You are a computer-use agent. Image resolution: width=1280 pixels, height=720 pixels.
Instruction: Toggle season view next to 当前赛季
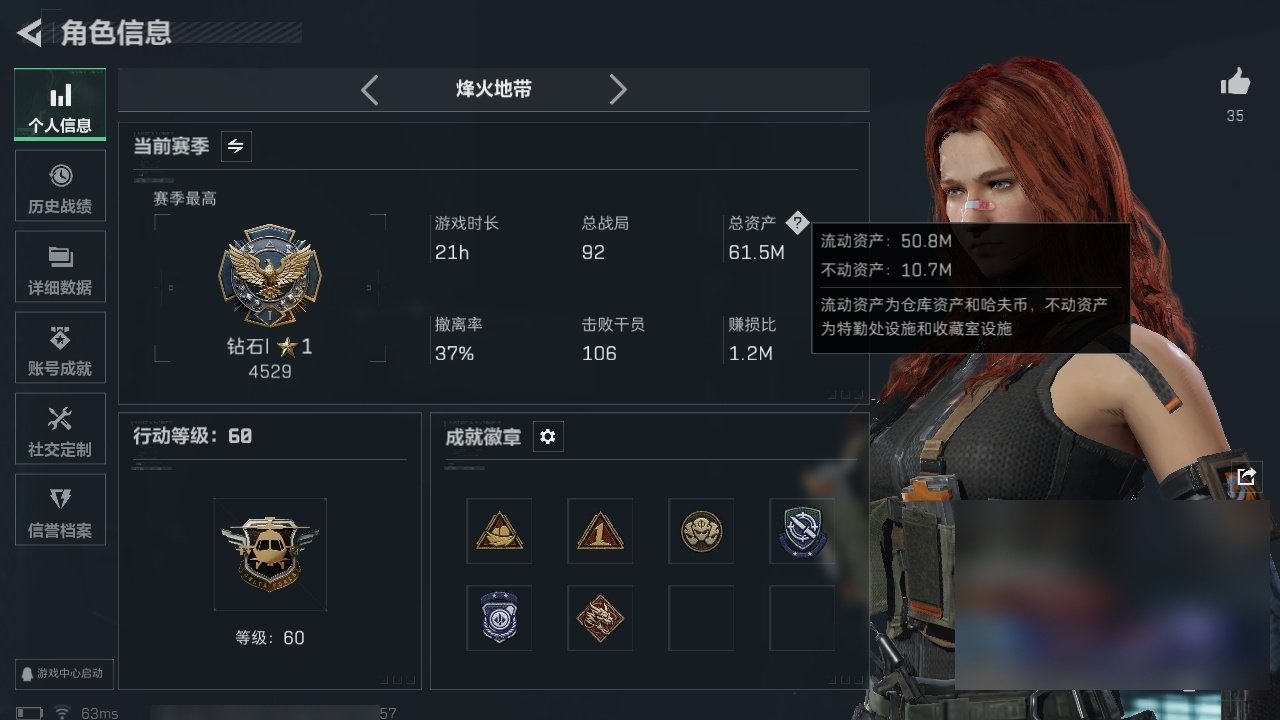(236, 146)
